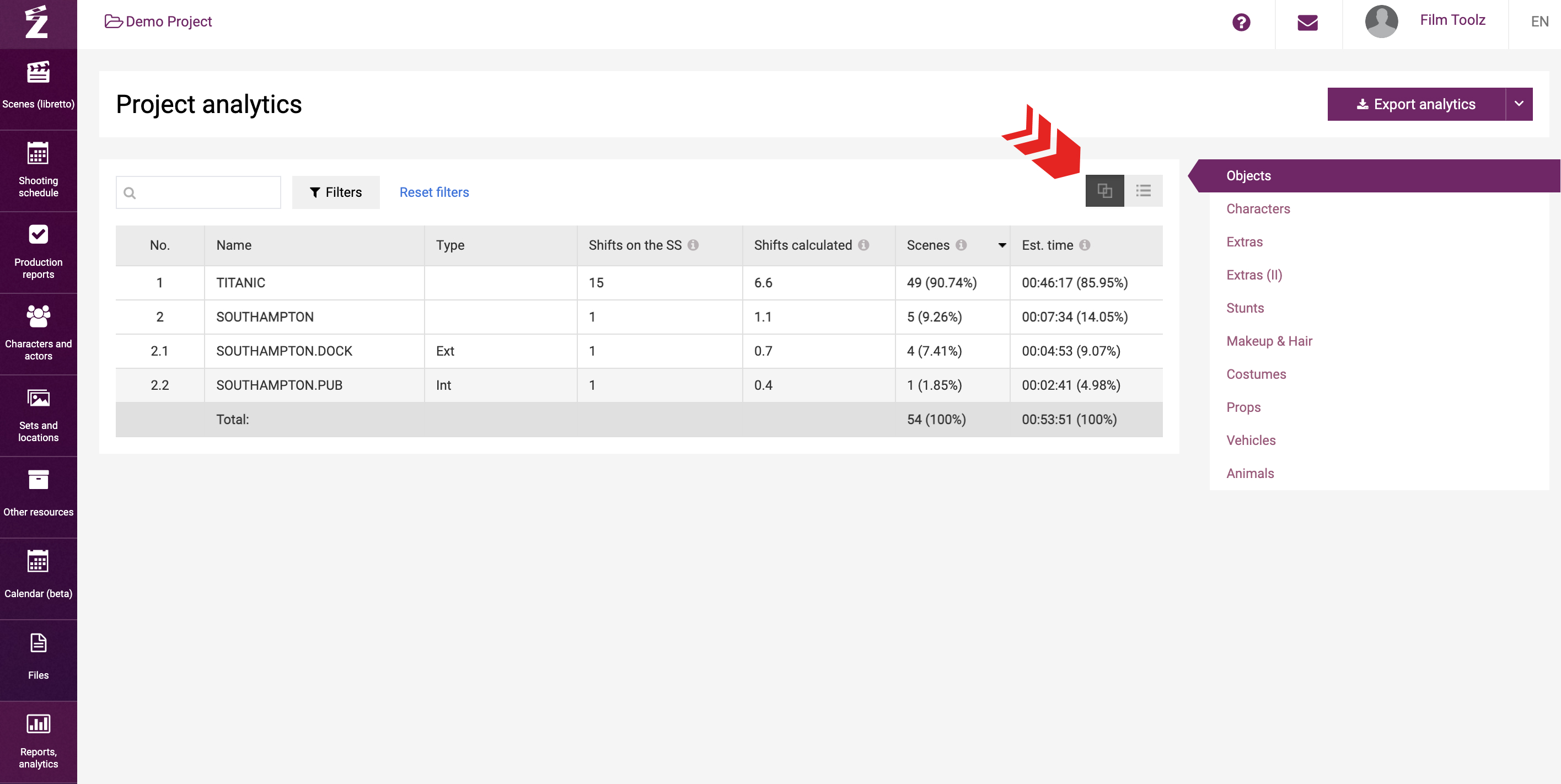Viewport: 1561px width, 784px height.
Task: Sort by Shifts on the SS header
Action: coord(635,245)
